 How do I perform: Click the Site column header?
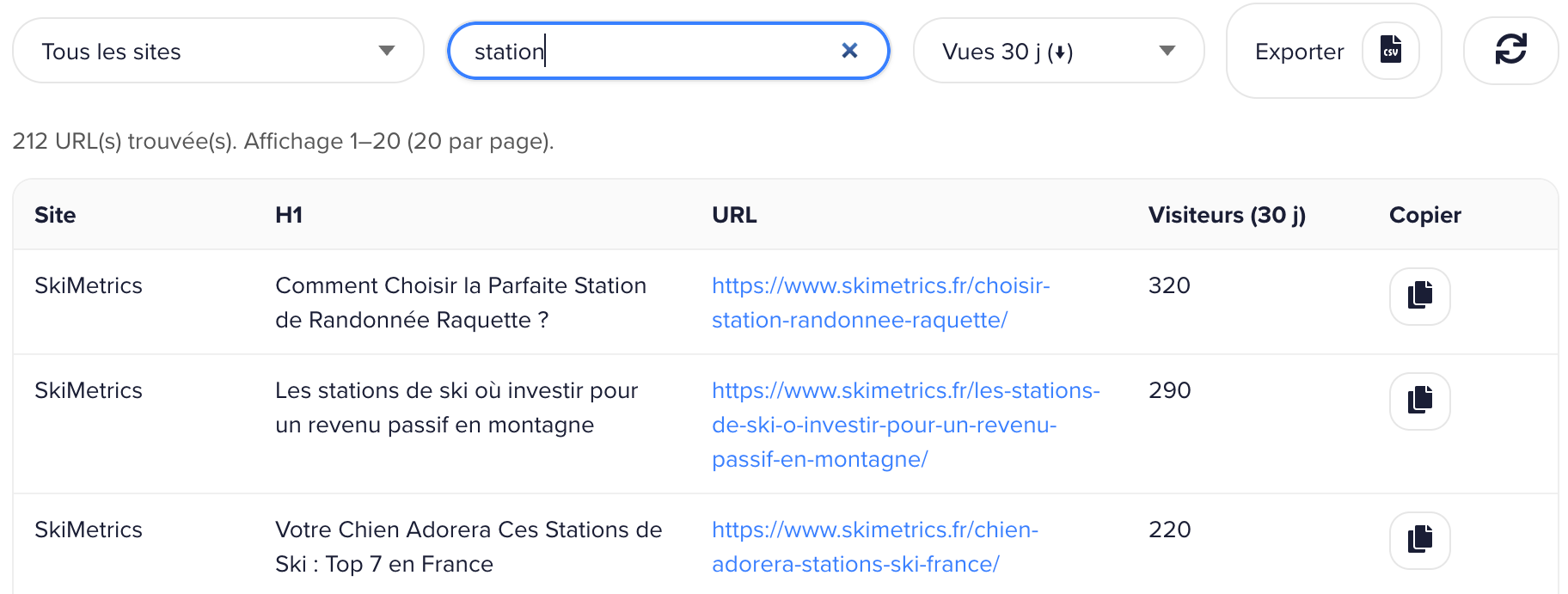55,215
